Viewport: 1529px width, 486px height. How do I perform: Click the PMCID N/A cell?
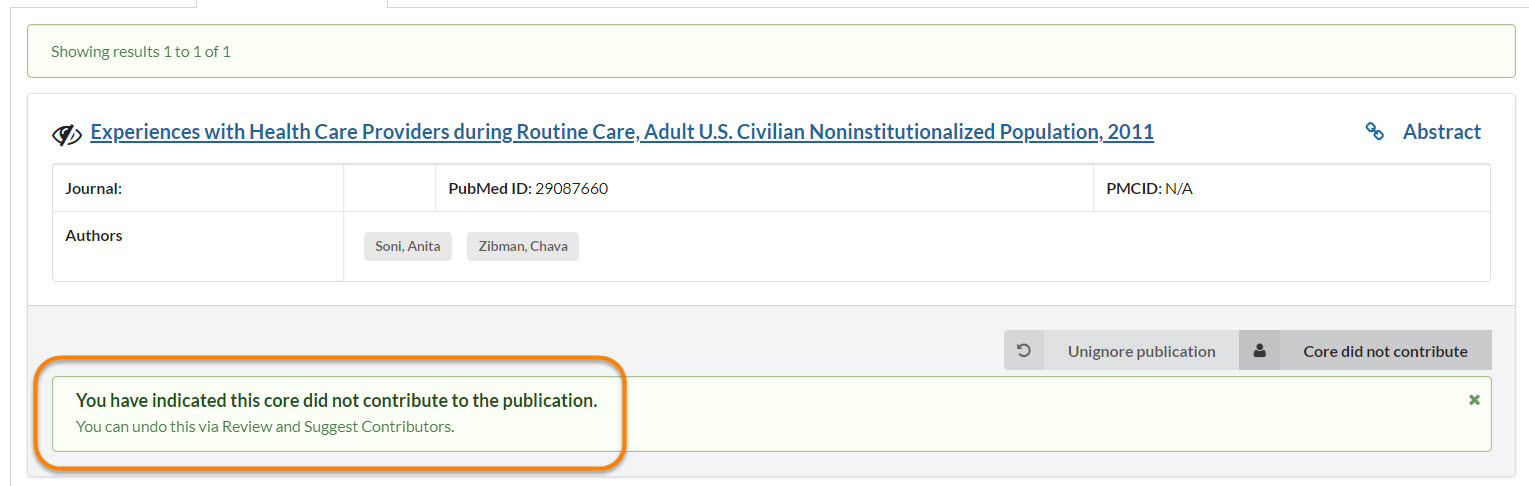point(1149,188)
